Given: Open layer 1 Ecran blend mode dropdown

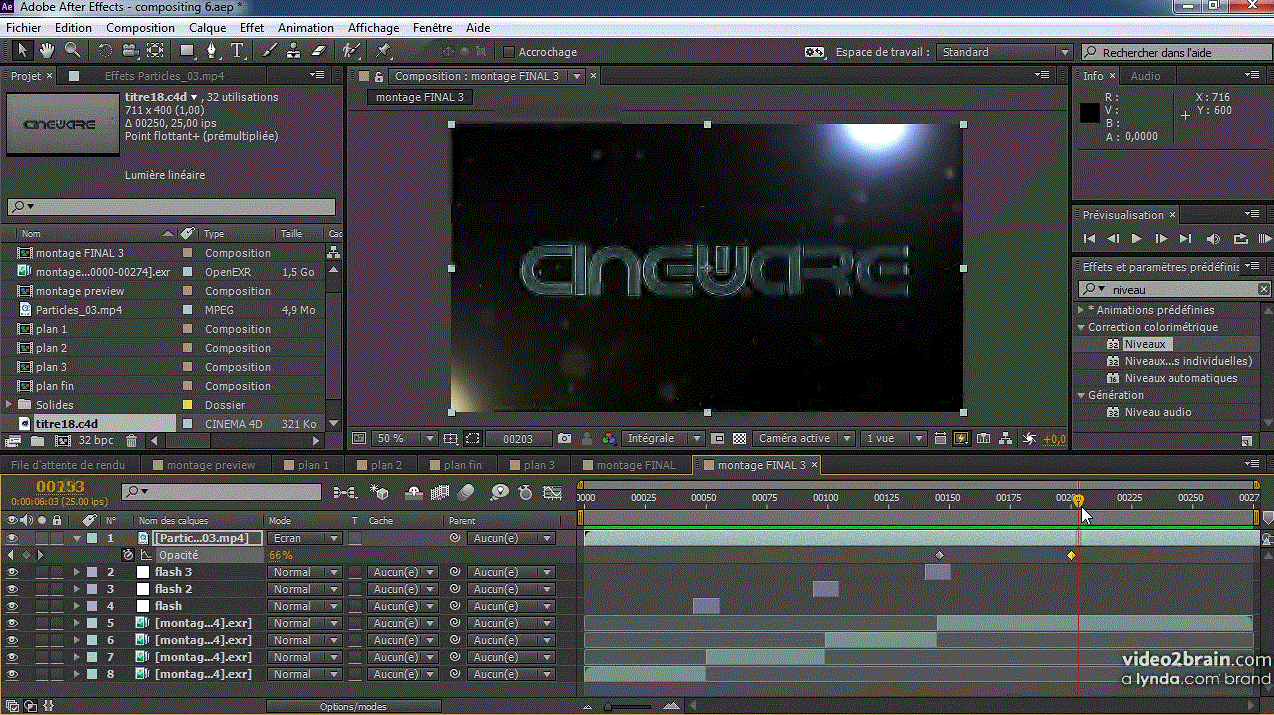Looking at the screenshot, I should (x=307, y=538).
